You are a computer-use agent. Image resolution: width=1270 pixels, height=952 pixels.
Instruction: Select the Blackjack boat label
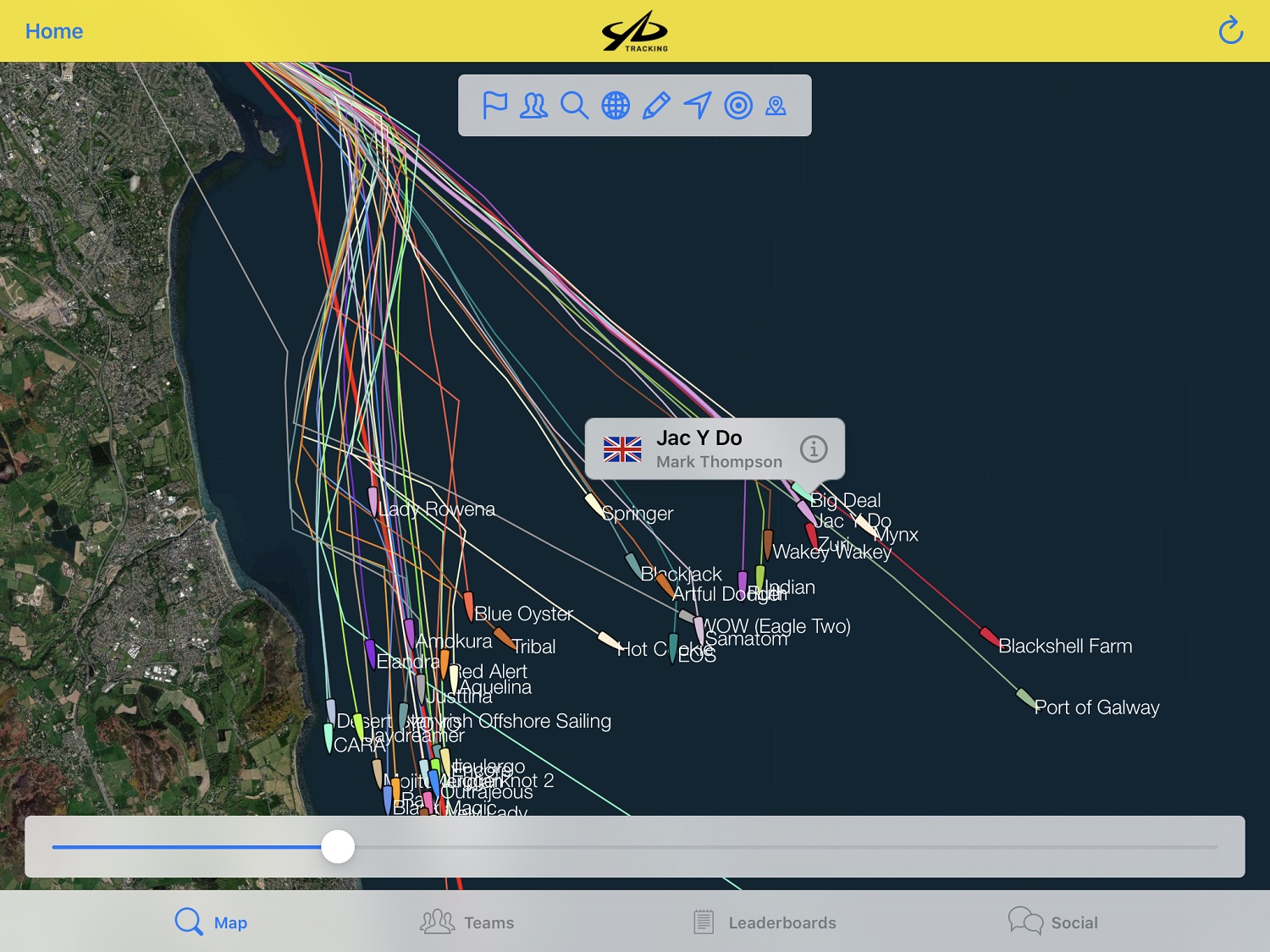681,574
